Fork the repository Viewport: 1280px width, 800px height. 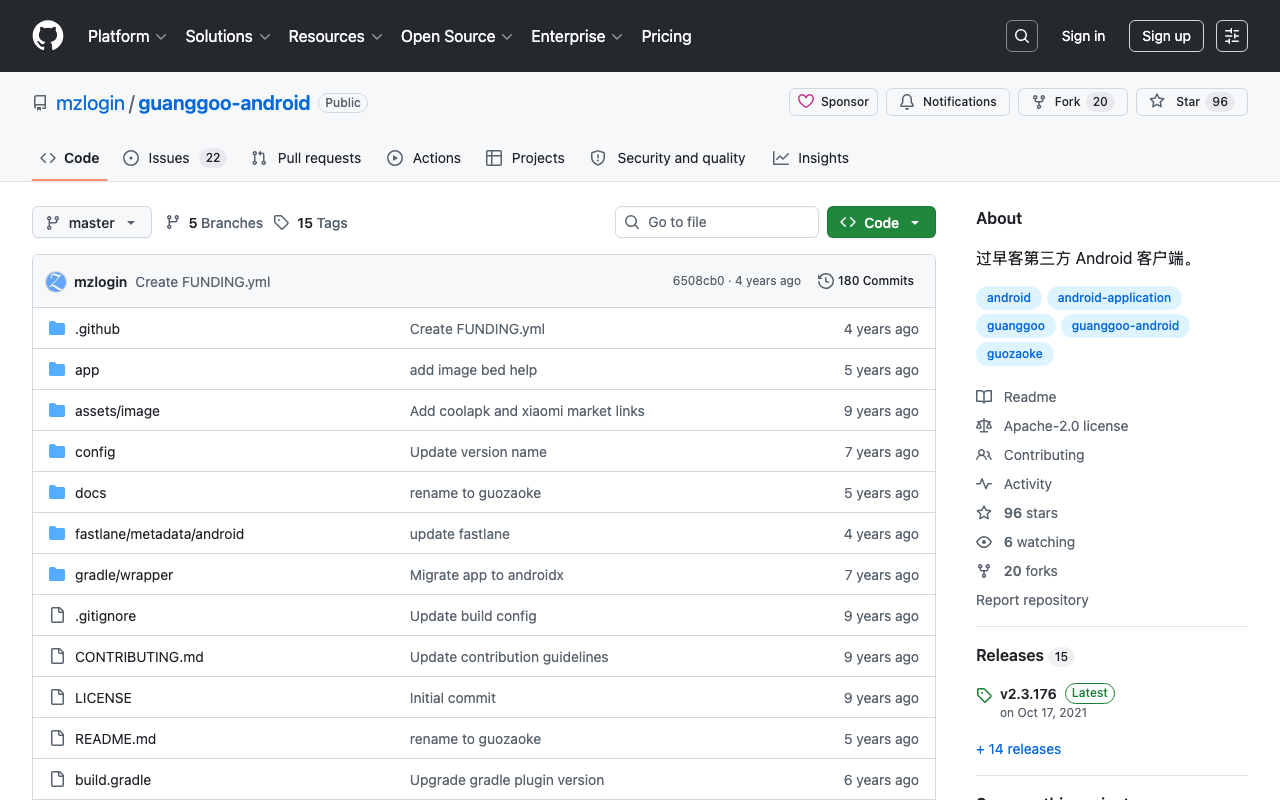pos(1073,102)
